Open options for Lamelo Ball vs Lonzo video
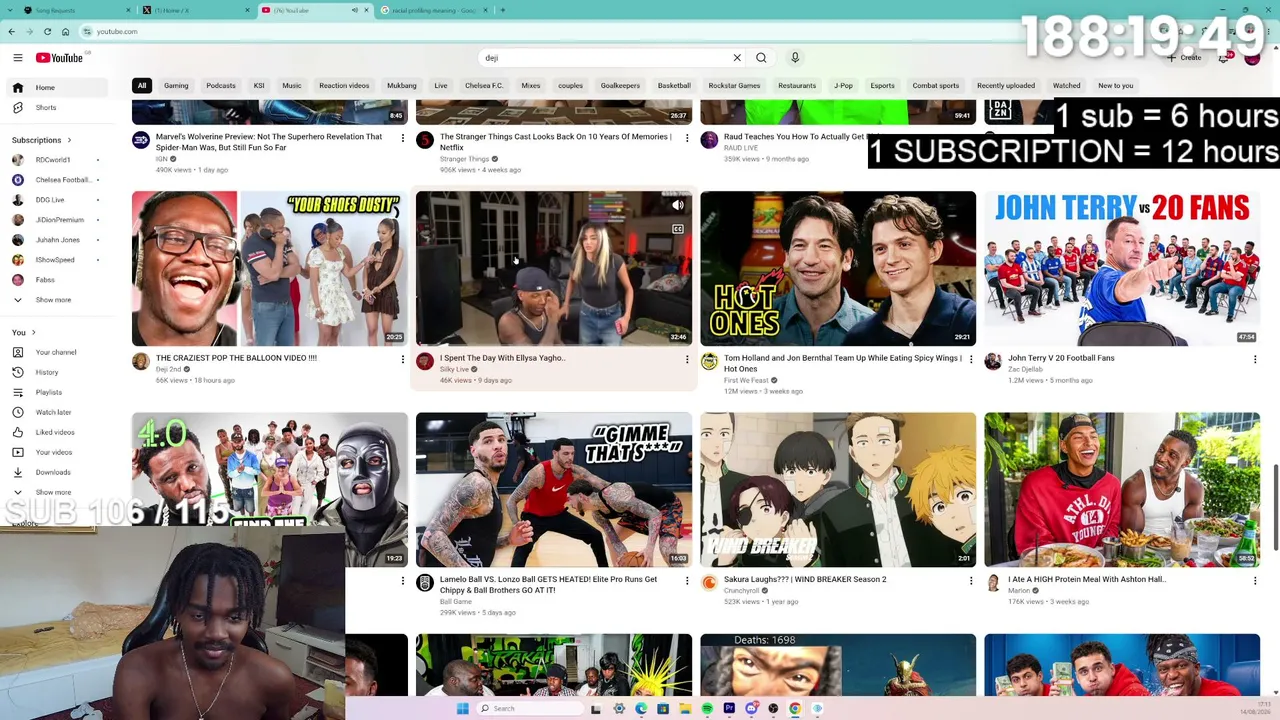Viewport: 1280px width, 720px height. coord(687,580)
